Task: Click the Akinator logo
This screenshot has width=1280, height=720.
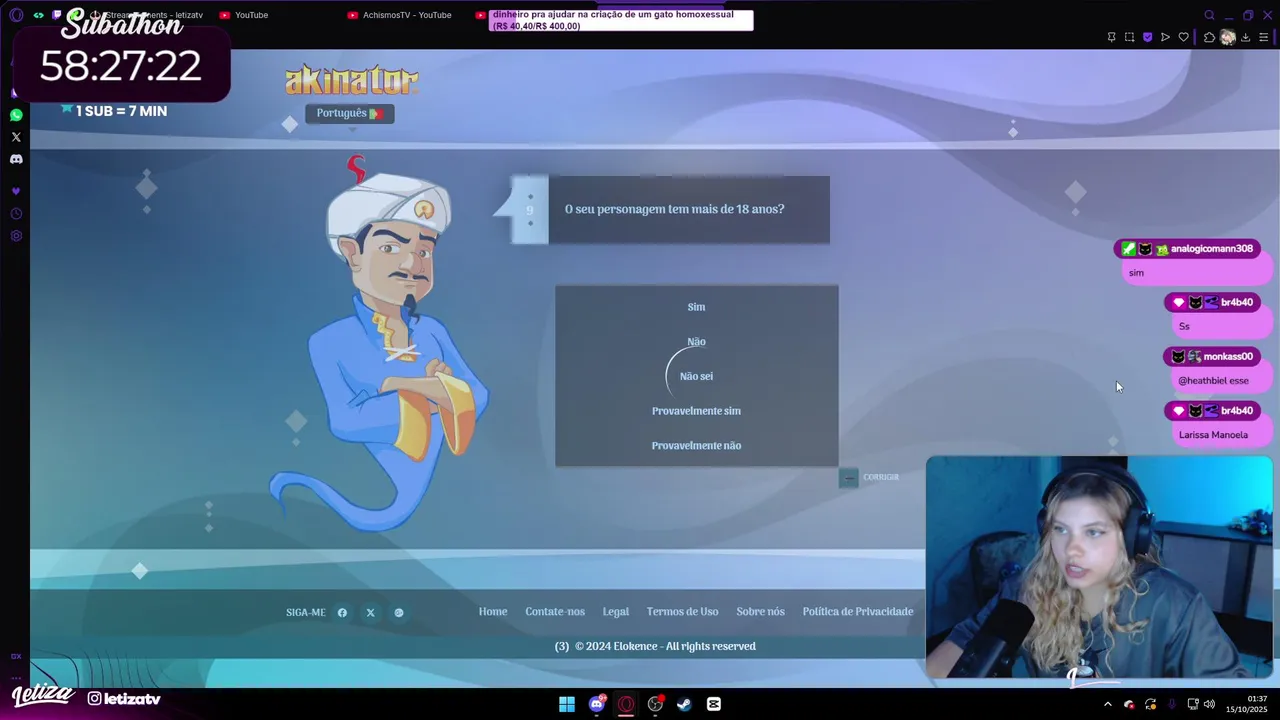Action: coord(351,80)
